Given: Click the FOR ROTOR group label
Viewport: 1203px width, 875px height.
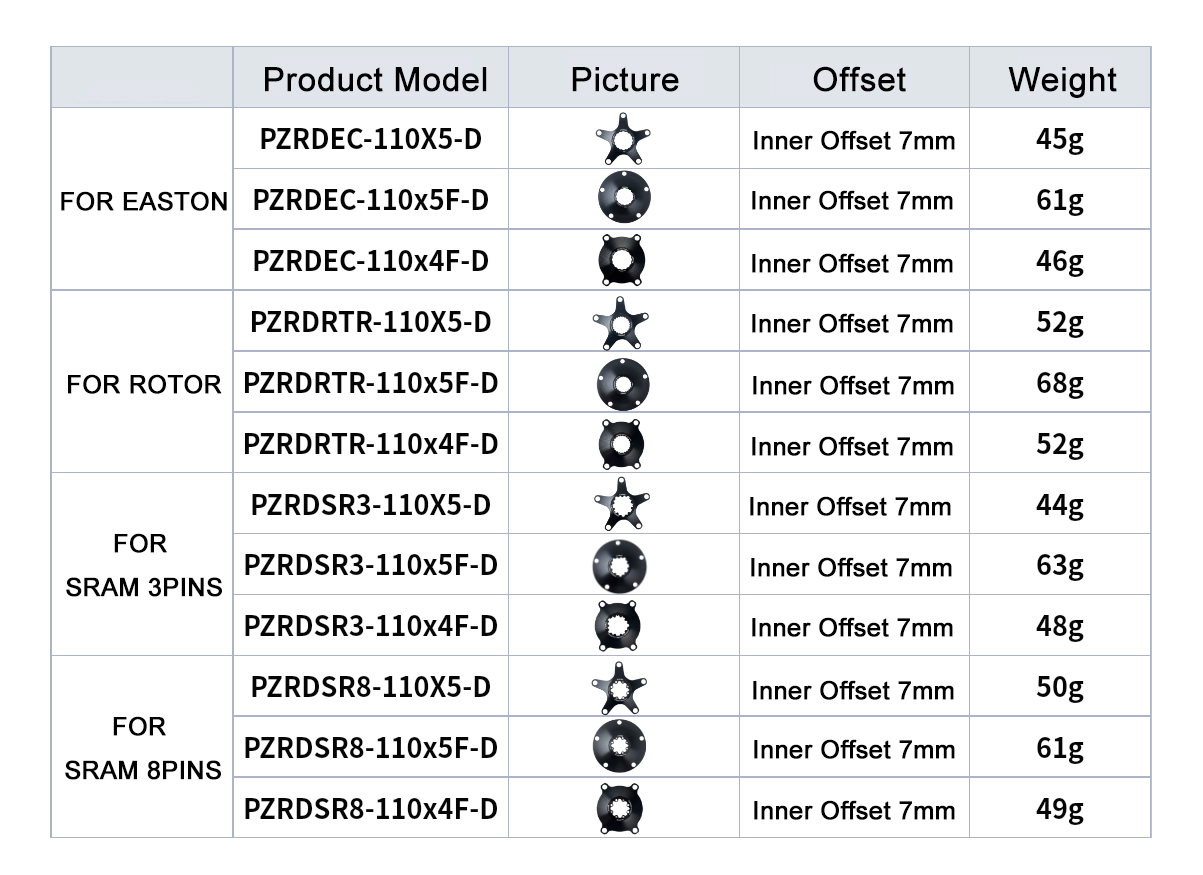Looking at the screenshot, I should click(x=144, y=384).
